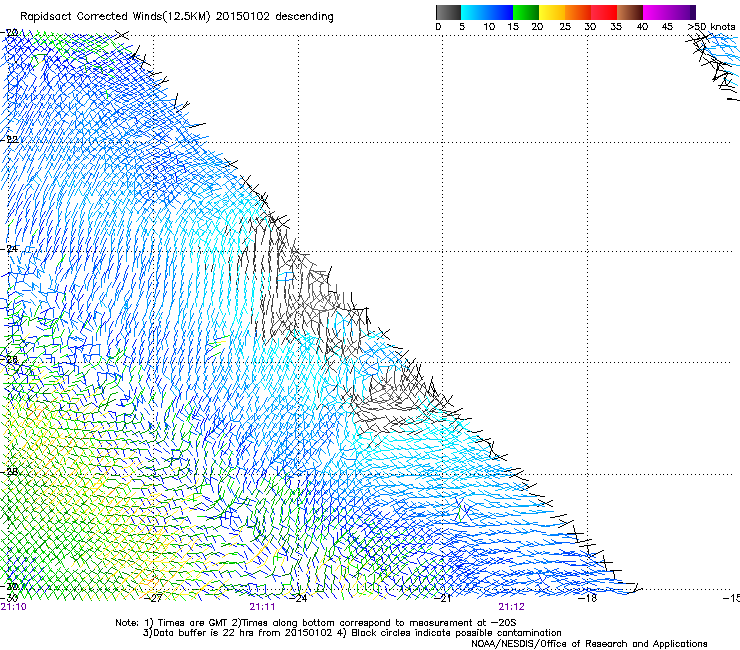
Task: Click the -21 longitude axis label
Action: coord(443,599)
